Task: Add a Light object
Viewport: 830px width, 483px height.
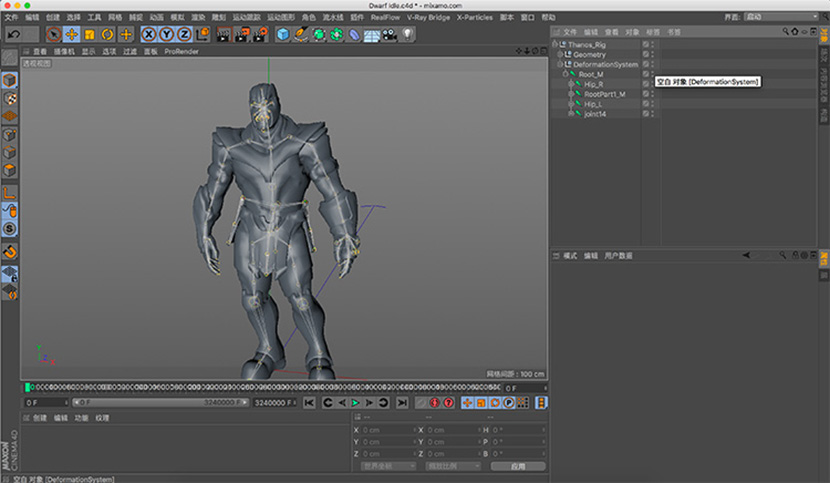Action: [x=407, y=35]
